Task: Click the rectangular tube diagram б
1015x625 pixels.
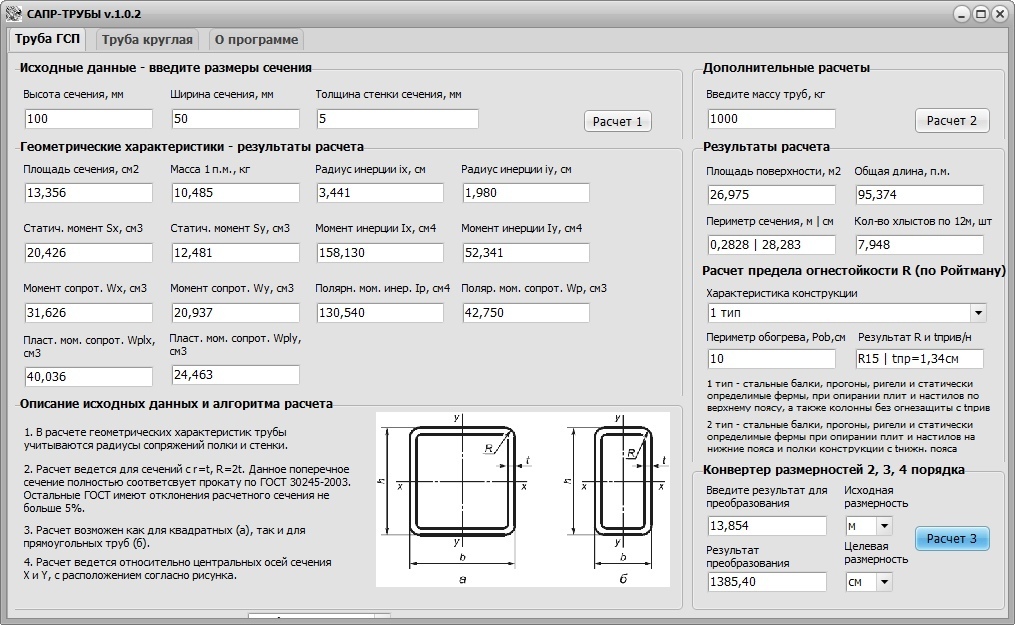Action: (617, 499)
